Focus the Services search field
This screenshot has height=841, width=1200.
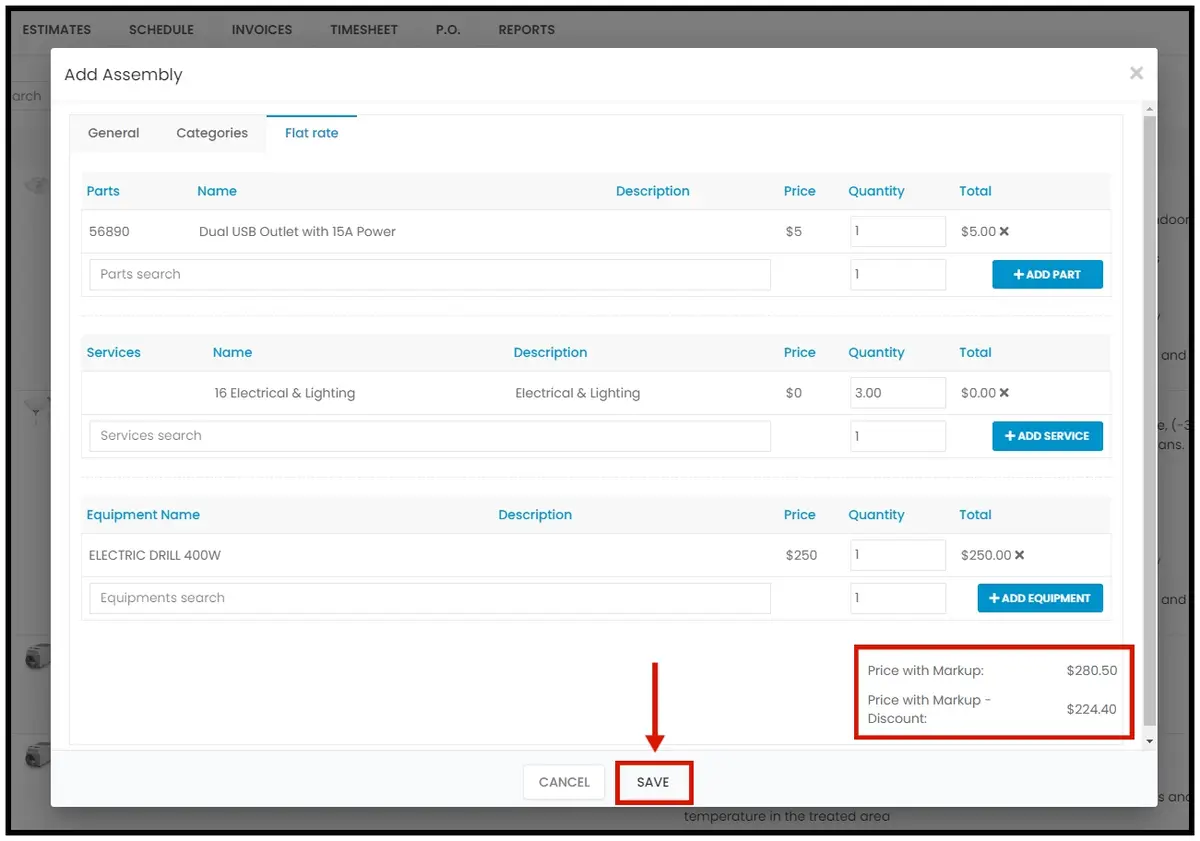point(430,436)
